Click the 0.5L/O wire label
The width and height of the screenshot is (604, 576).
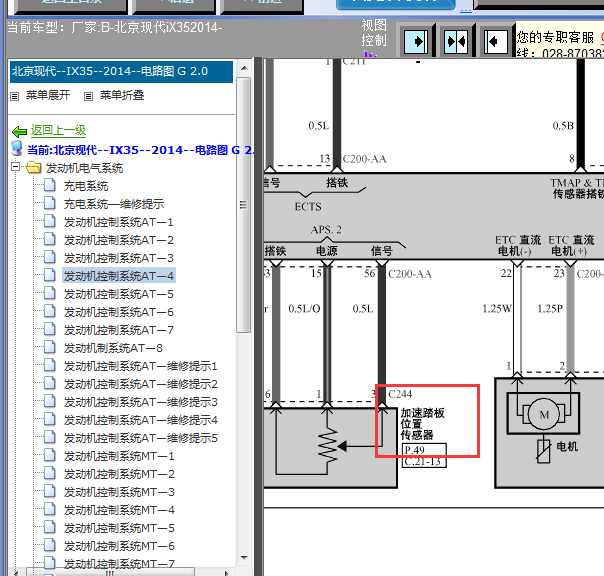(304, 309)
